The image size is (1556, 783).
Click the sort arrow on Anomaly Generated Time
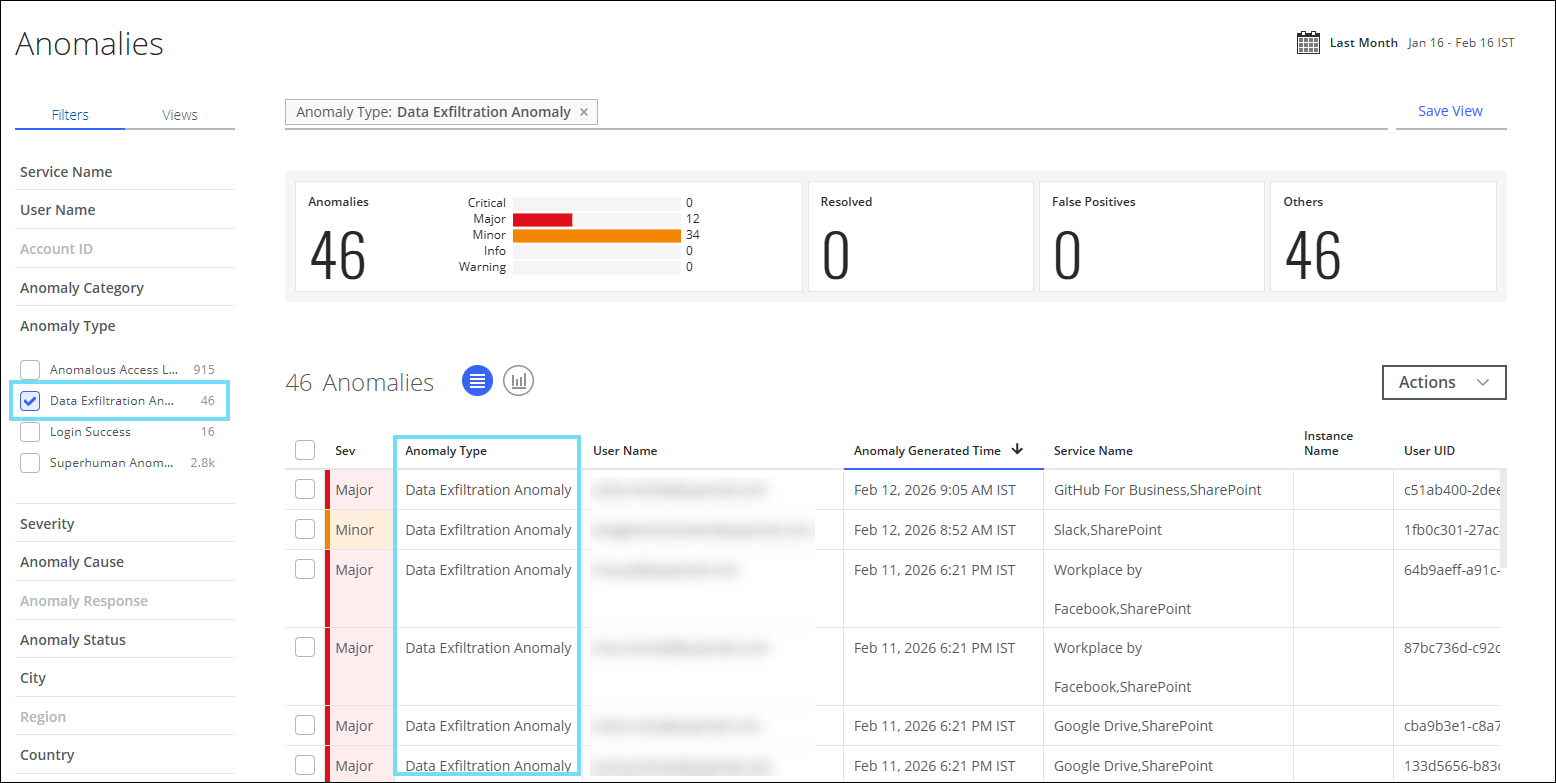pyautogui.click(x=1017, y=450)
